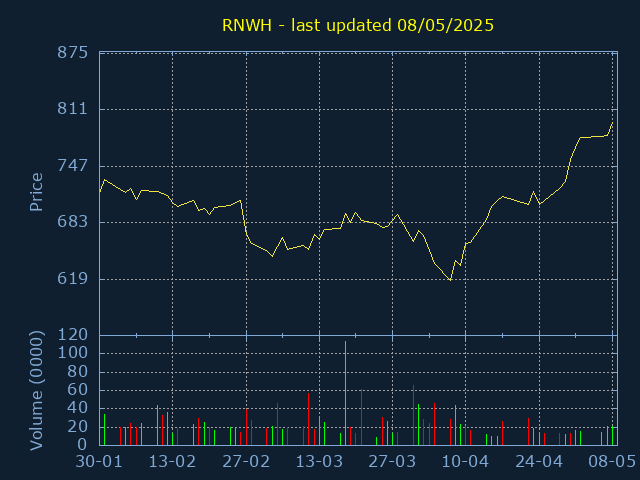640x480 pixels.
Task: Click the 27-02 date label
Action: (x=246, y=462)
